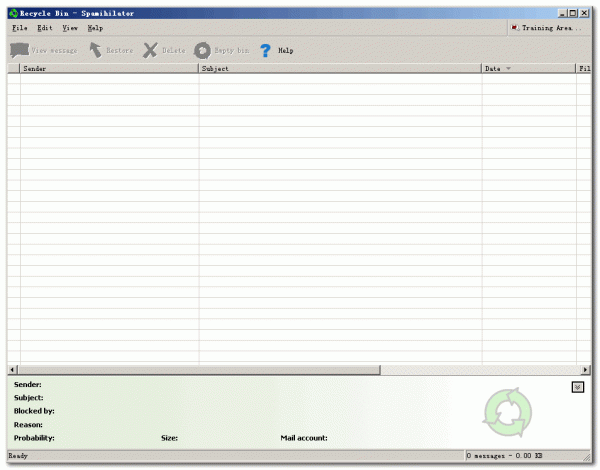Click the Restore arrow icon
This screenshot has width=600, height=470.
95,50
